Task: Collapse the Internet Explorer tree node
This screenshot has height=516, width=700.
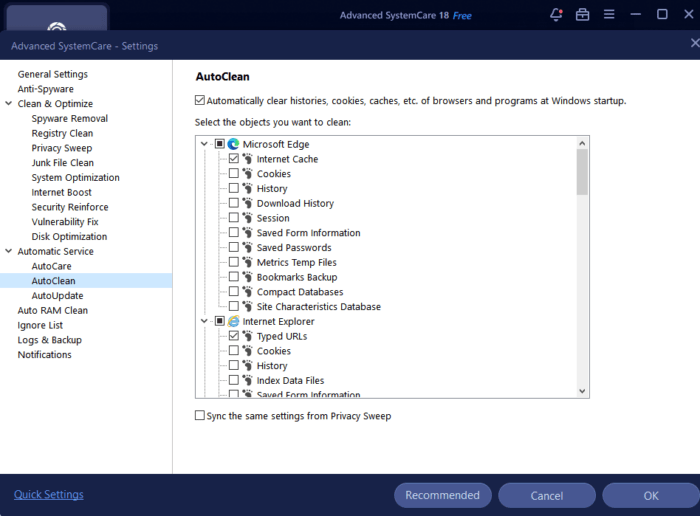Action: coord(205,322)
